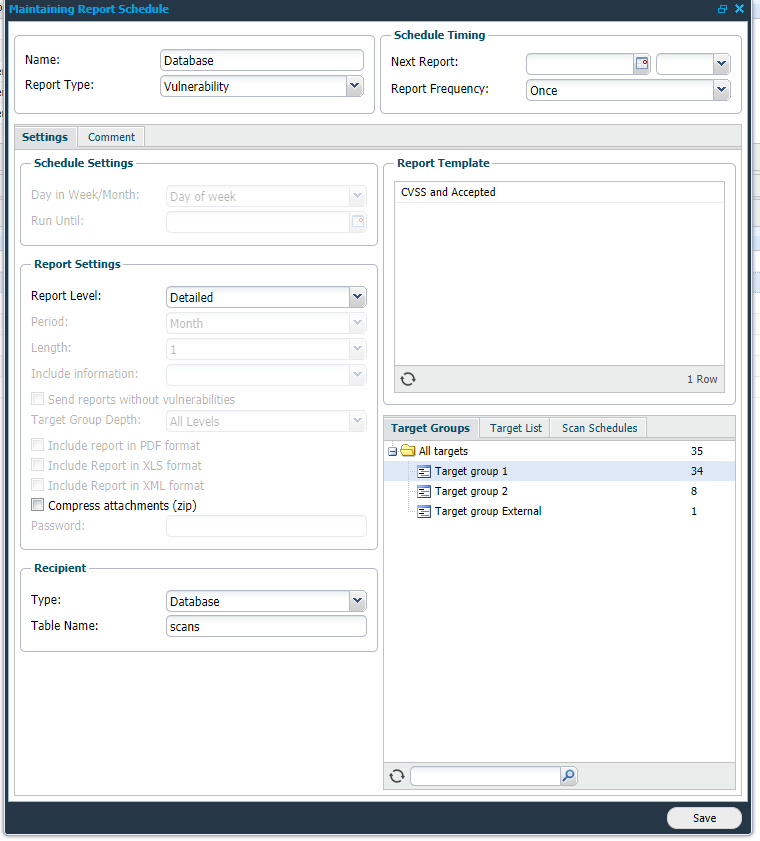Image resolution: width=760 pixels, height=841 pixels.
Task: Collapse the All targets tree node
Action: tap(393, 452)
